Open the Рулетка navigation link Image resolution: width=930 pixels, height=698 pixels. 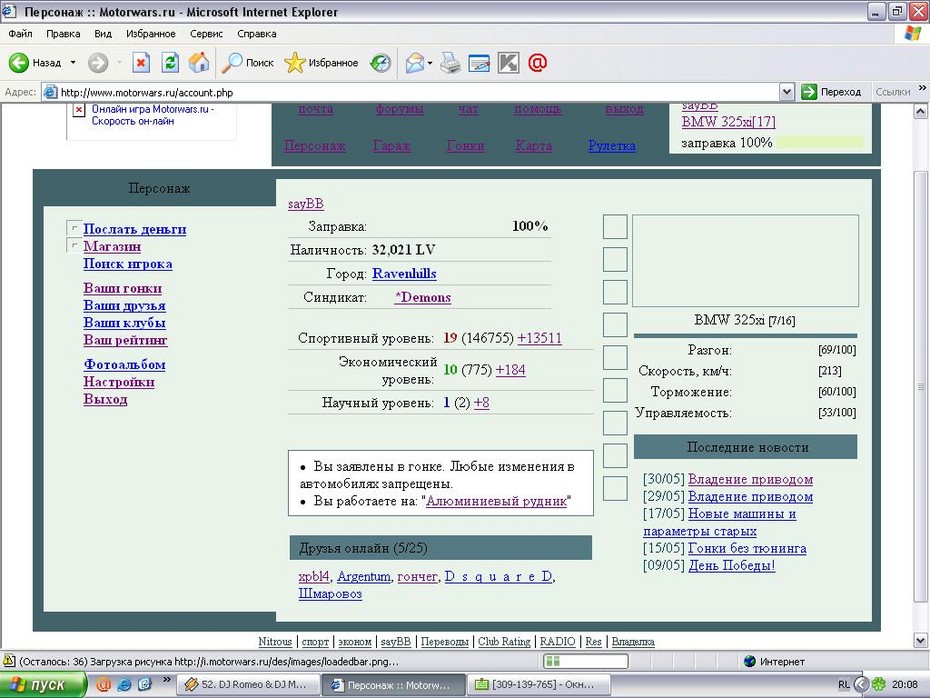point(612,145)
